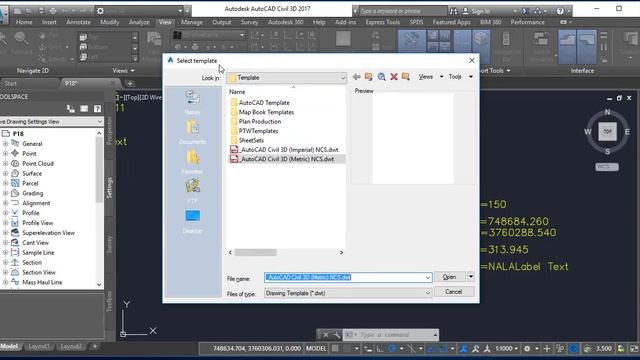Viewport: 640px width, 360px height.
Task: Click the Search the Web icon
Action: pyautogui.click(x=381, y=77)
